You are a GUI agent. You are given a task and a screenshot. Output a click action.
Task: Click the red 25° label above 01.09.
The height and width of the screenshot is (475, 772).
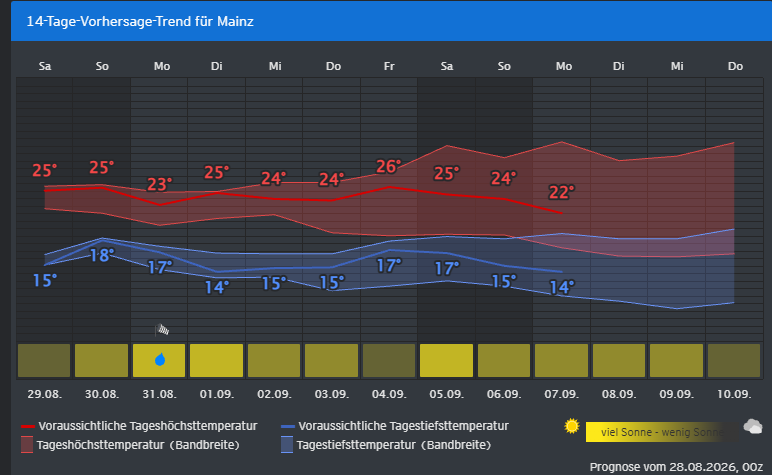[217, 172]
